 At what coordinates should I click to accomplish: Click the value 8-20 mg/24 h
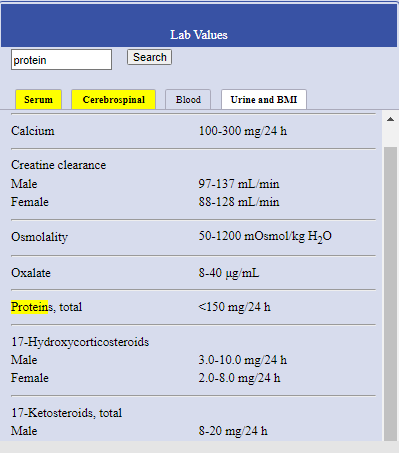point(233,431)
